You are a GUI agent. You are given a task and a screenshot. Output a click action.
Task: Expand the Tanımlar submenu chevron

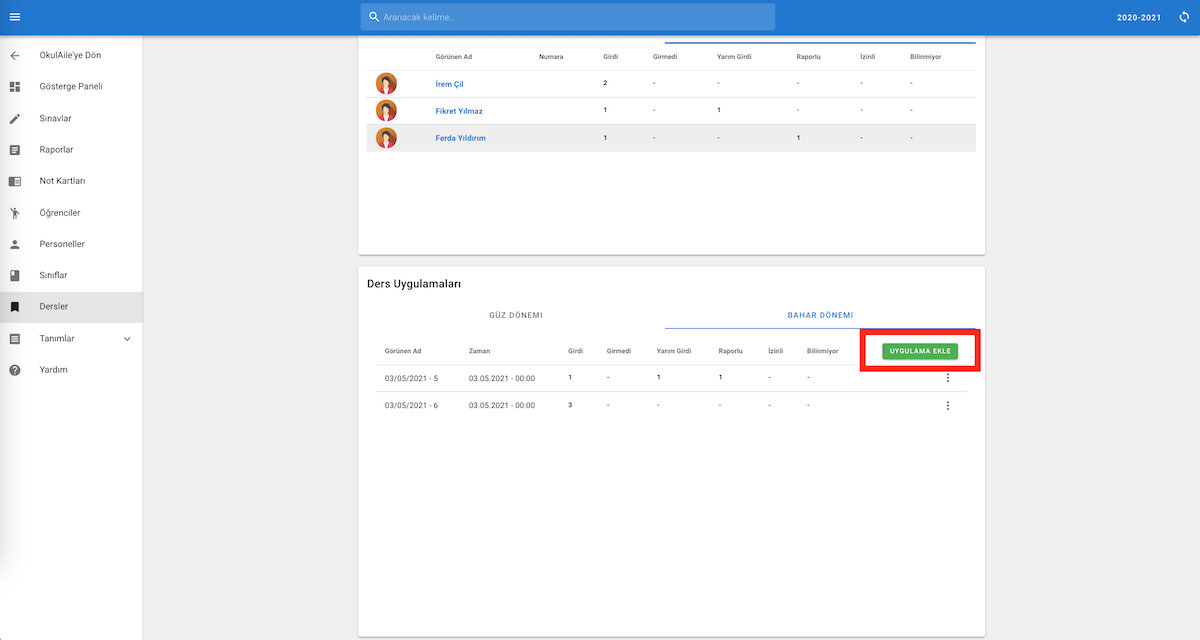pos(127,339)
